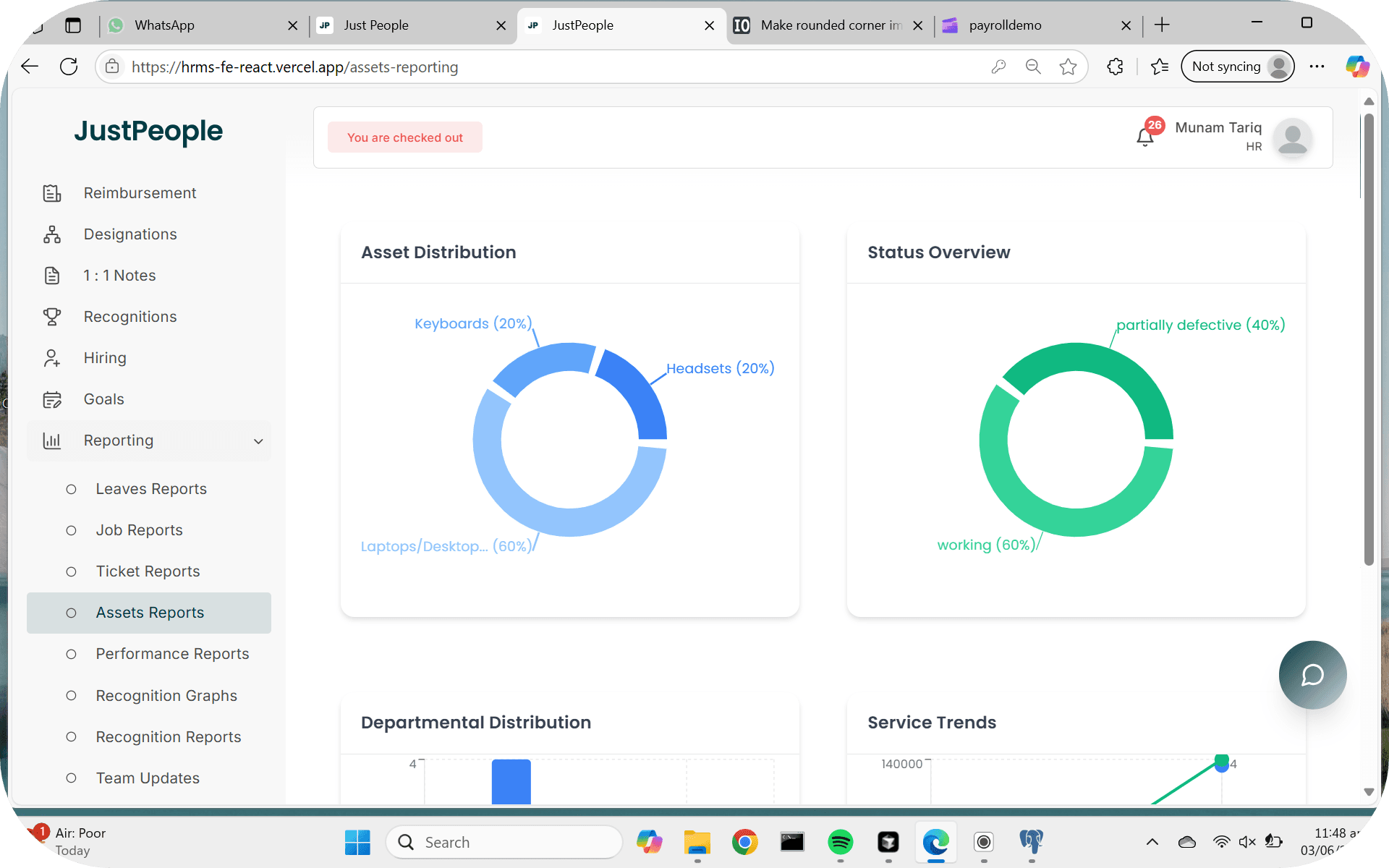
Task: Open Performance Reports in sidebar
Action: [172, 654]
